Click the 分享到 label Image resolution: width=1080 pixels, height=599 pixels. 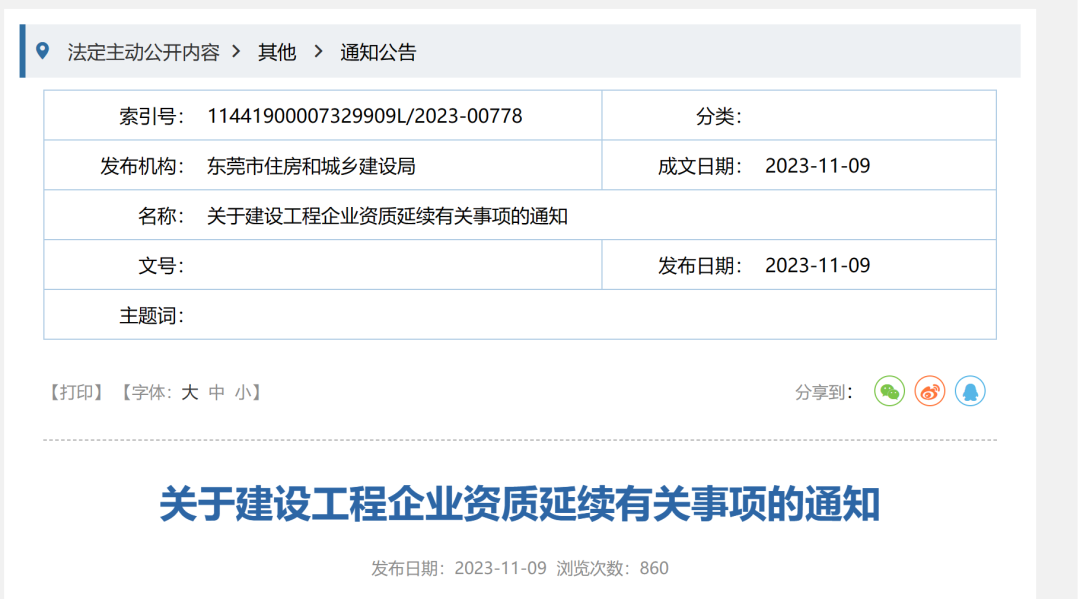pos(824,392)
